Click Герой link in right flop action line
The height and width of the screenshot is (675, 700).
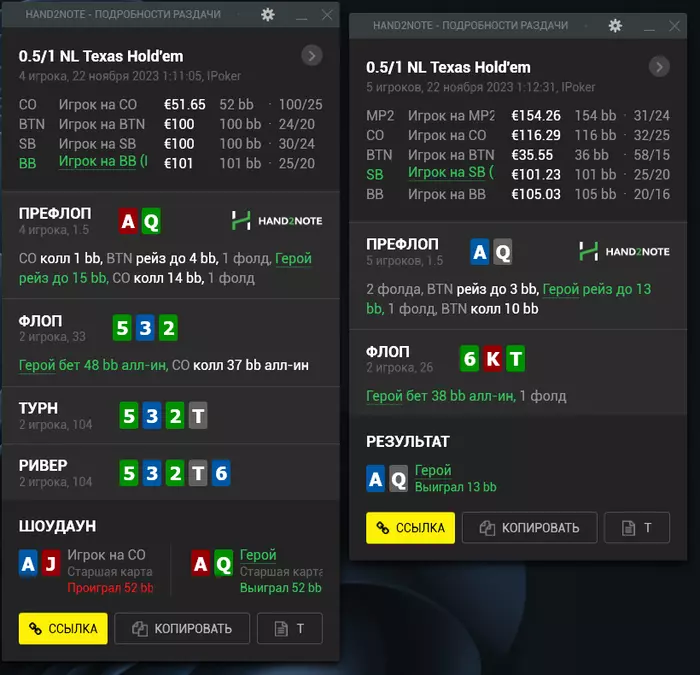click(384, 396)
